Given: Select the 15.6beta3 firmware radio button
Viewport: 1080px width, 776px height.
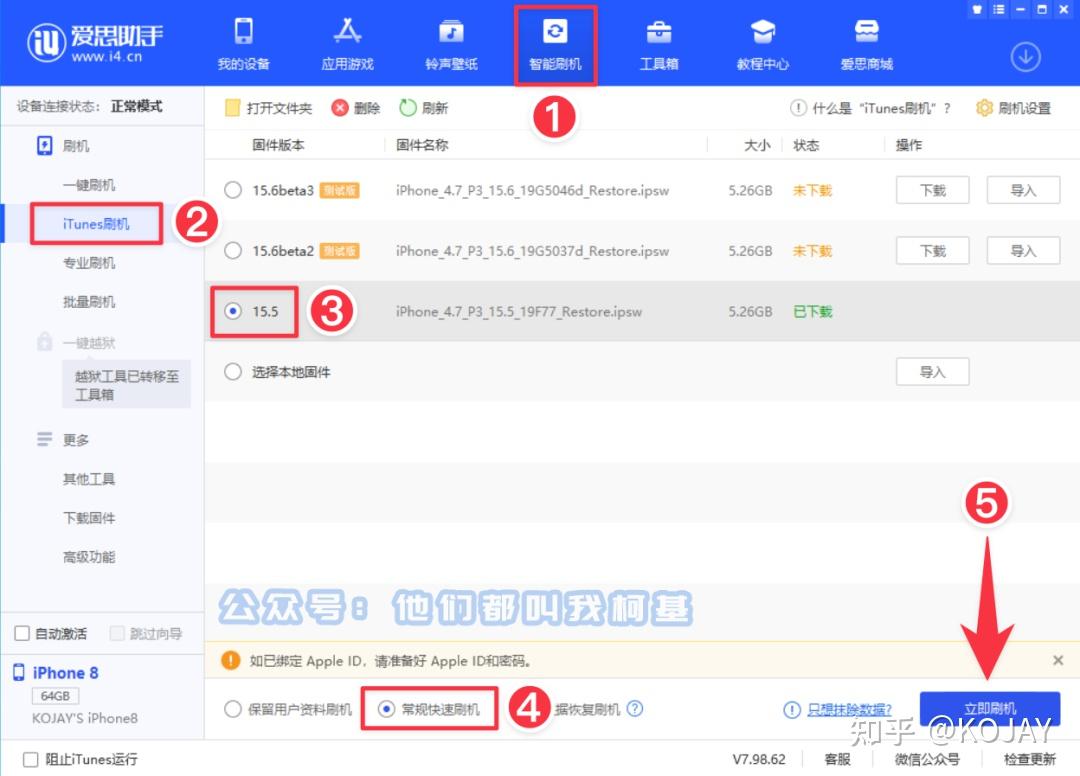Looking at the screenshot, I should tap(233, 190).
